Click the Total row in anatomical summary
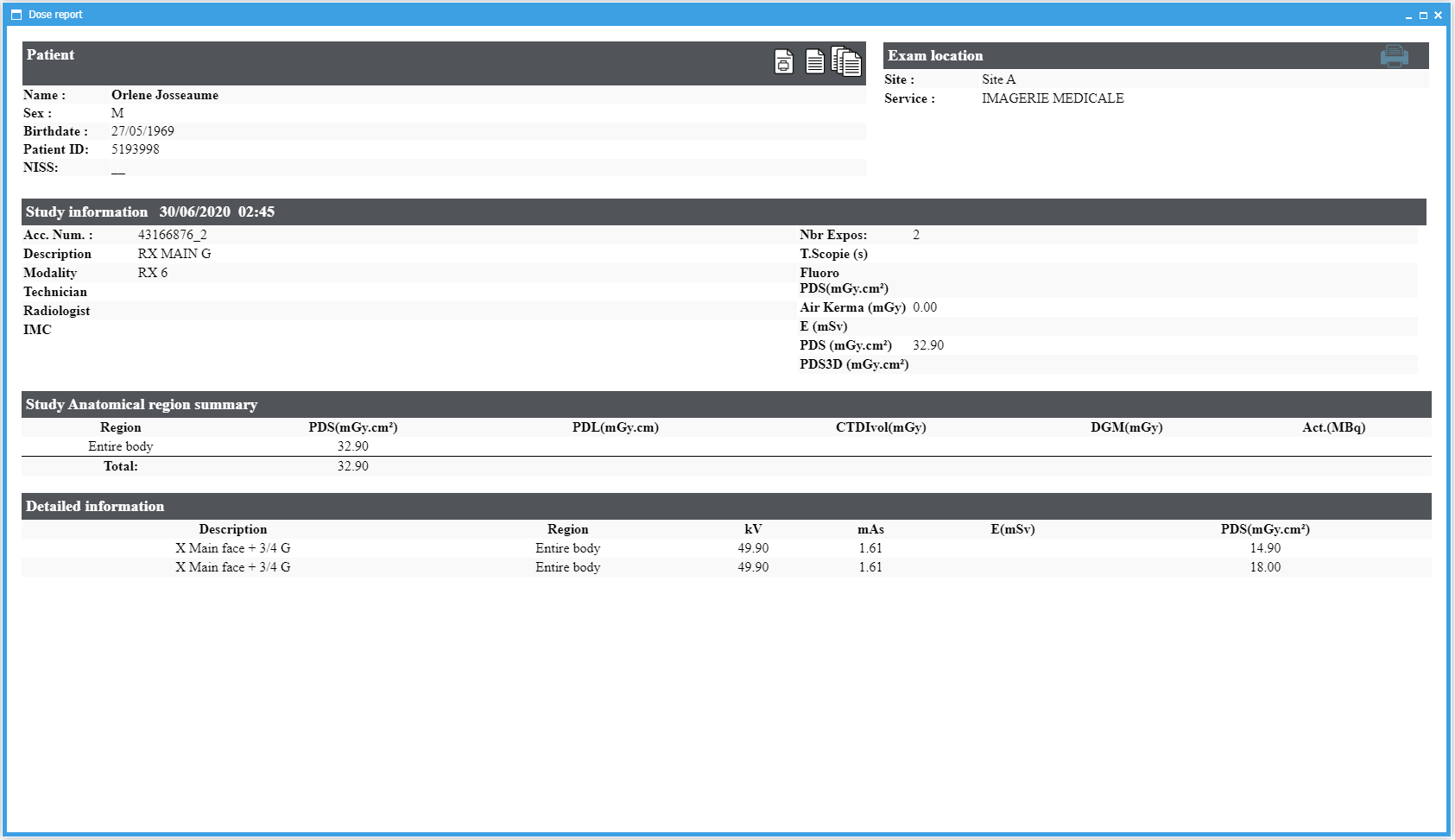This screenshot has width=1455, height=840. click(121, 466)
